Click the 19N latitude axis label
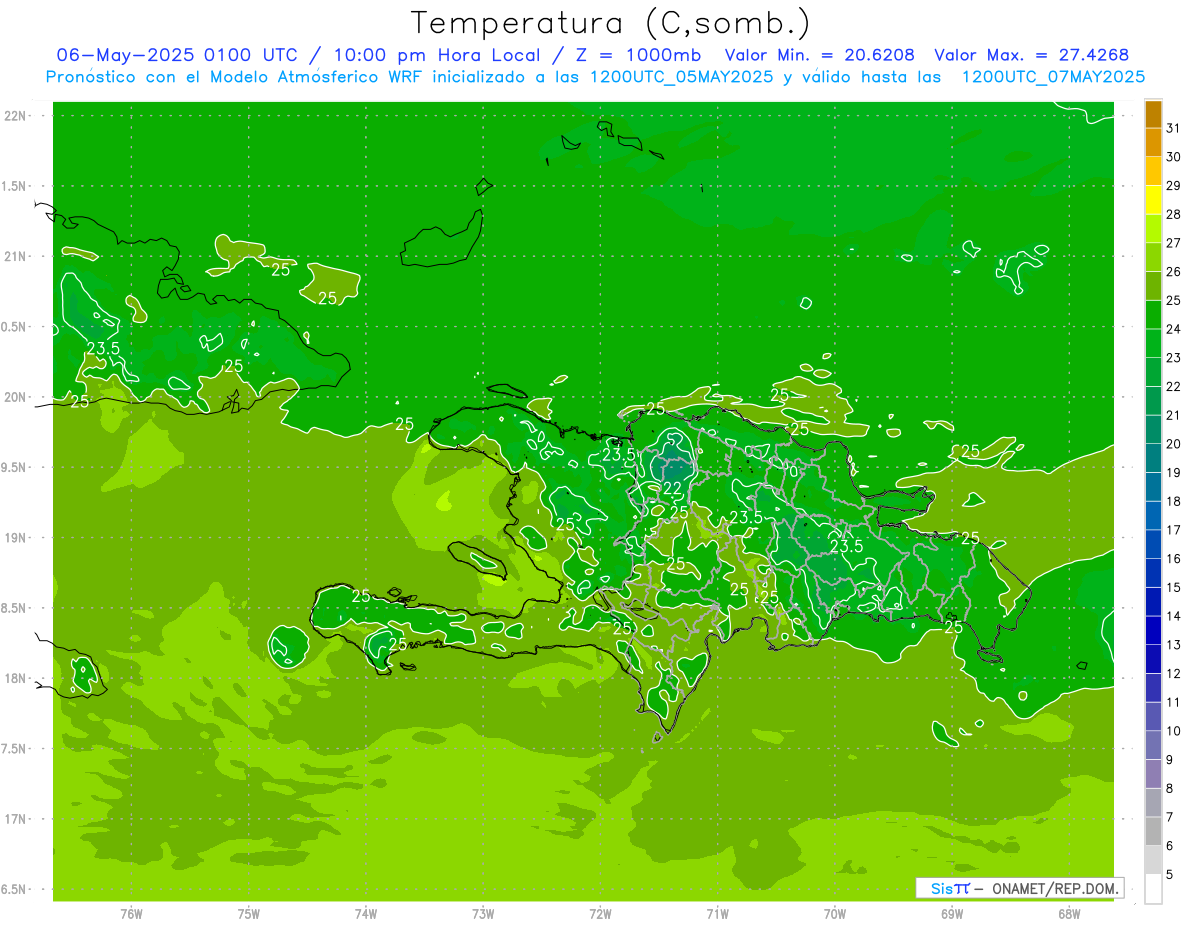The width and height of the screenshot is (1200, 927). pyautogui.click(x=17, y=538)
